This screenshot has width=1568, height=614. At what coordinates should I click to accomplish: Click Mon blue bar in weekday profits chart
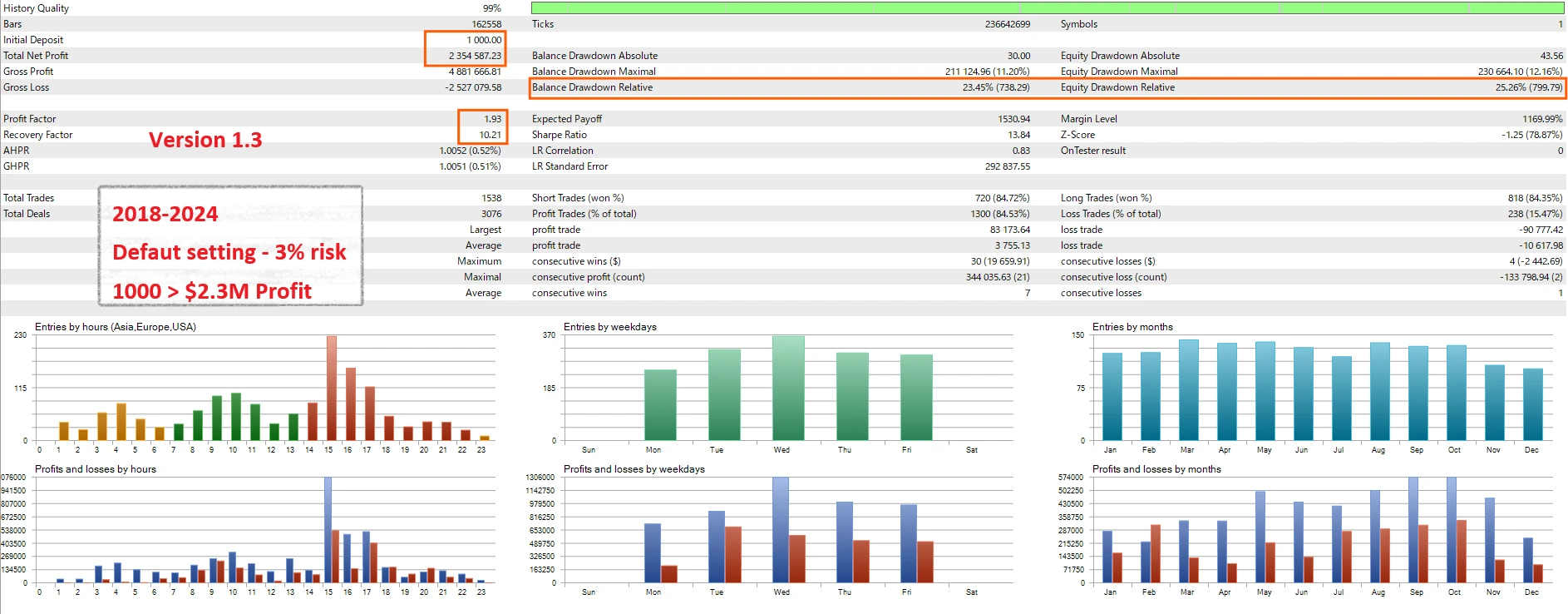pyautogui.click(x=653, y=552)
